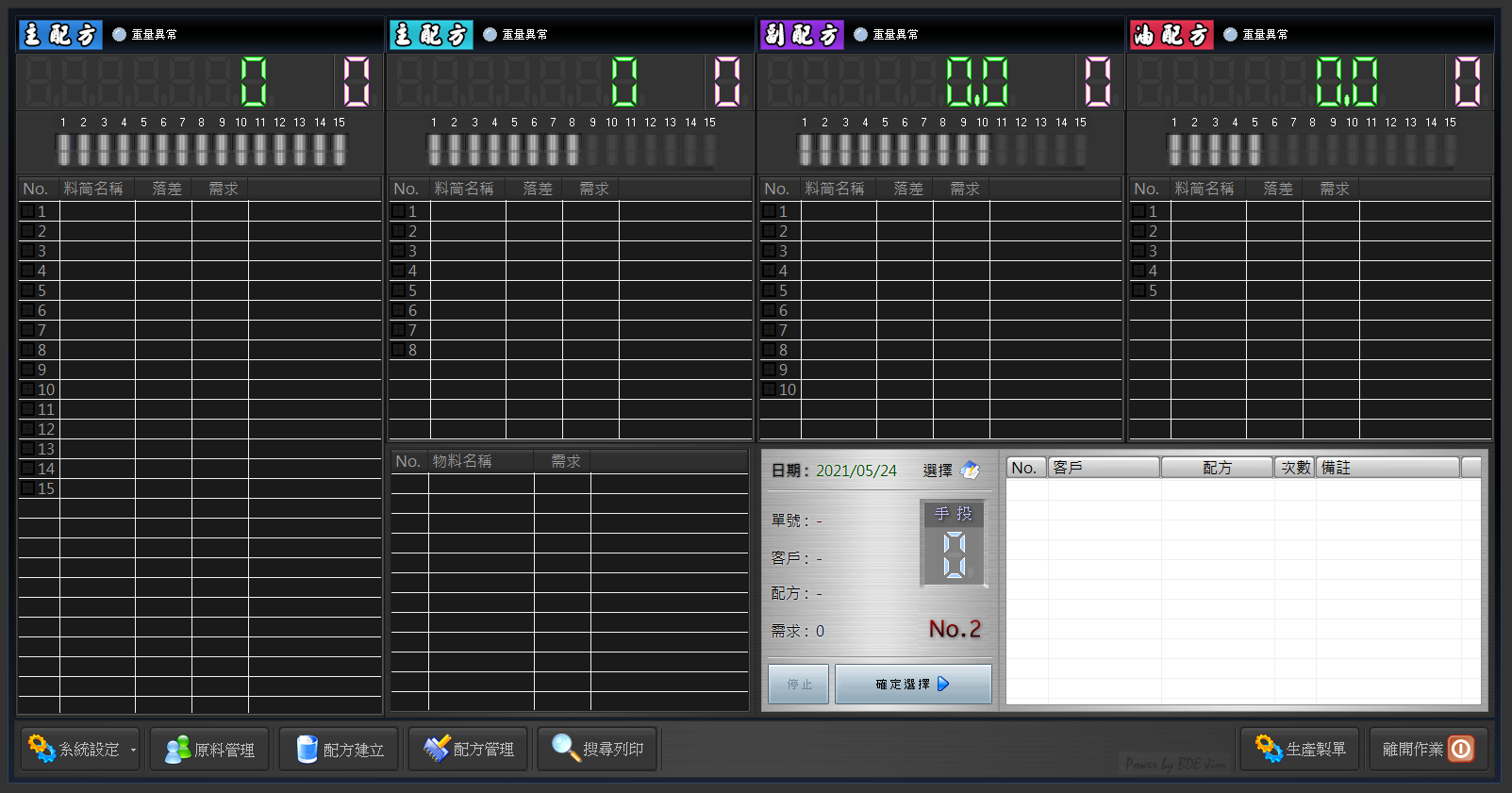Click 離開作業 power icon to exit
The image size is (1512, 793).
pos(1461,750)
